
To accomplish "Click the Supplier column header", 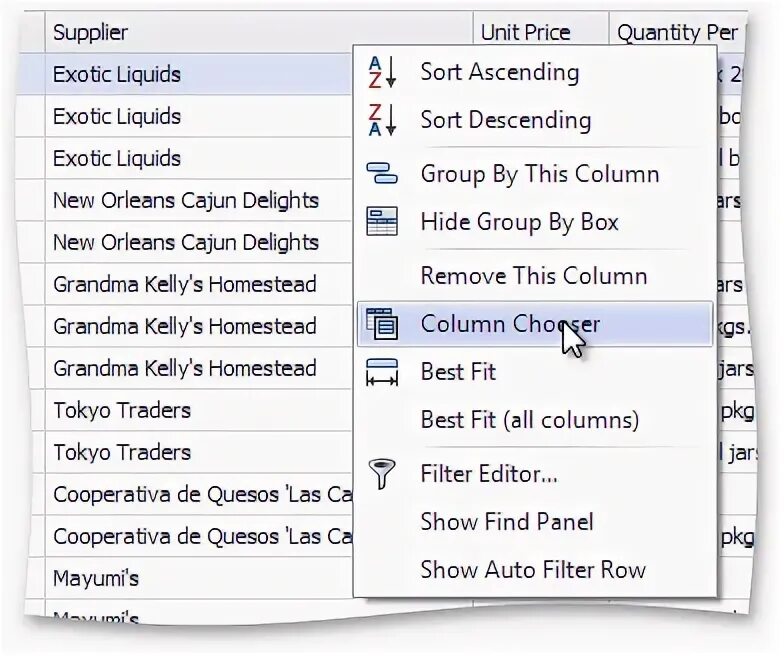I will (91, 32).
